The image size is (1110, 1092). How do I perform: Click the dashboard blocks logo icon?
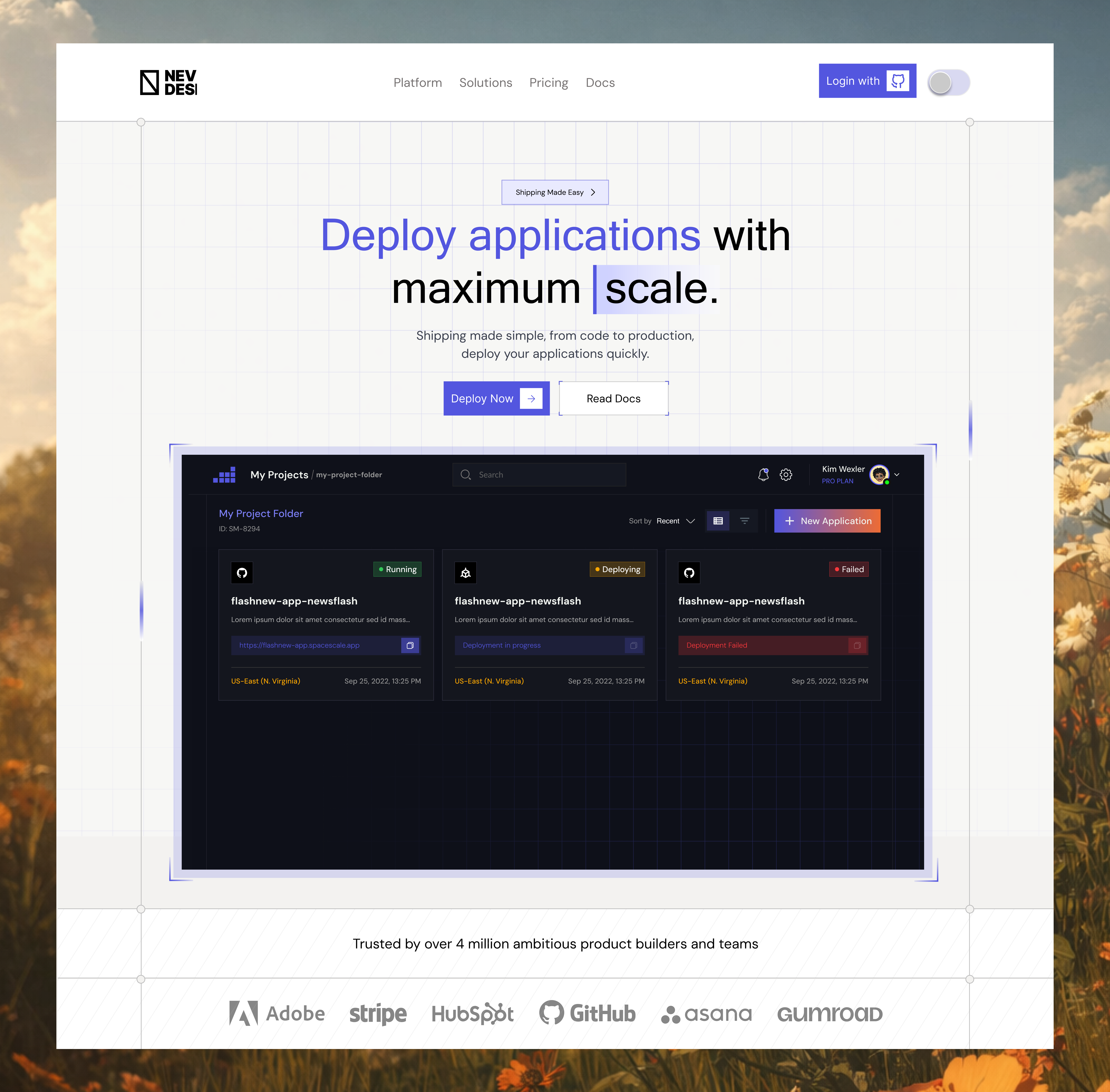224,475
